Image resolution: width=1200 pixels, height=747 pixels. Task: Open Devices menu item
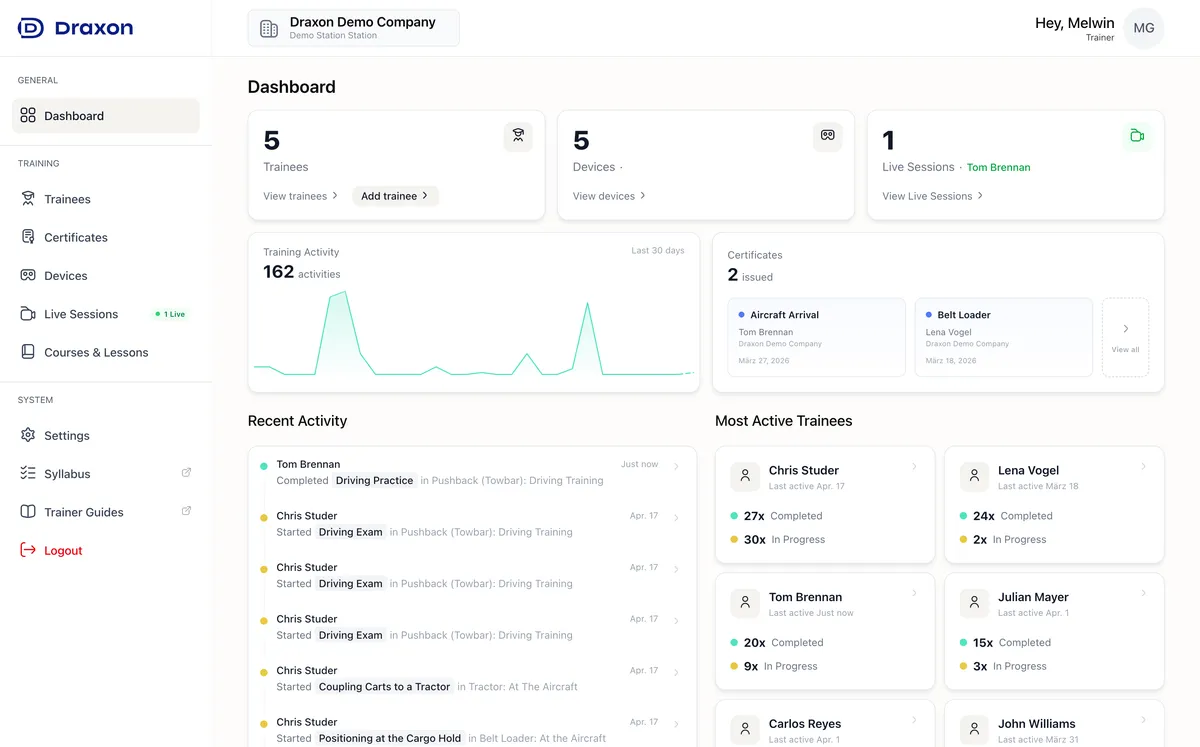pyautogui.click(x=106, y=275)
